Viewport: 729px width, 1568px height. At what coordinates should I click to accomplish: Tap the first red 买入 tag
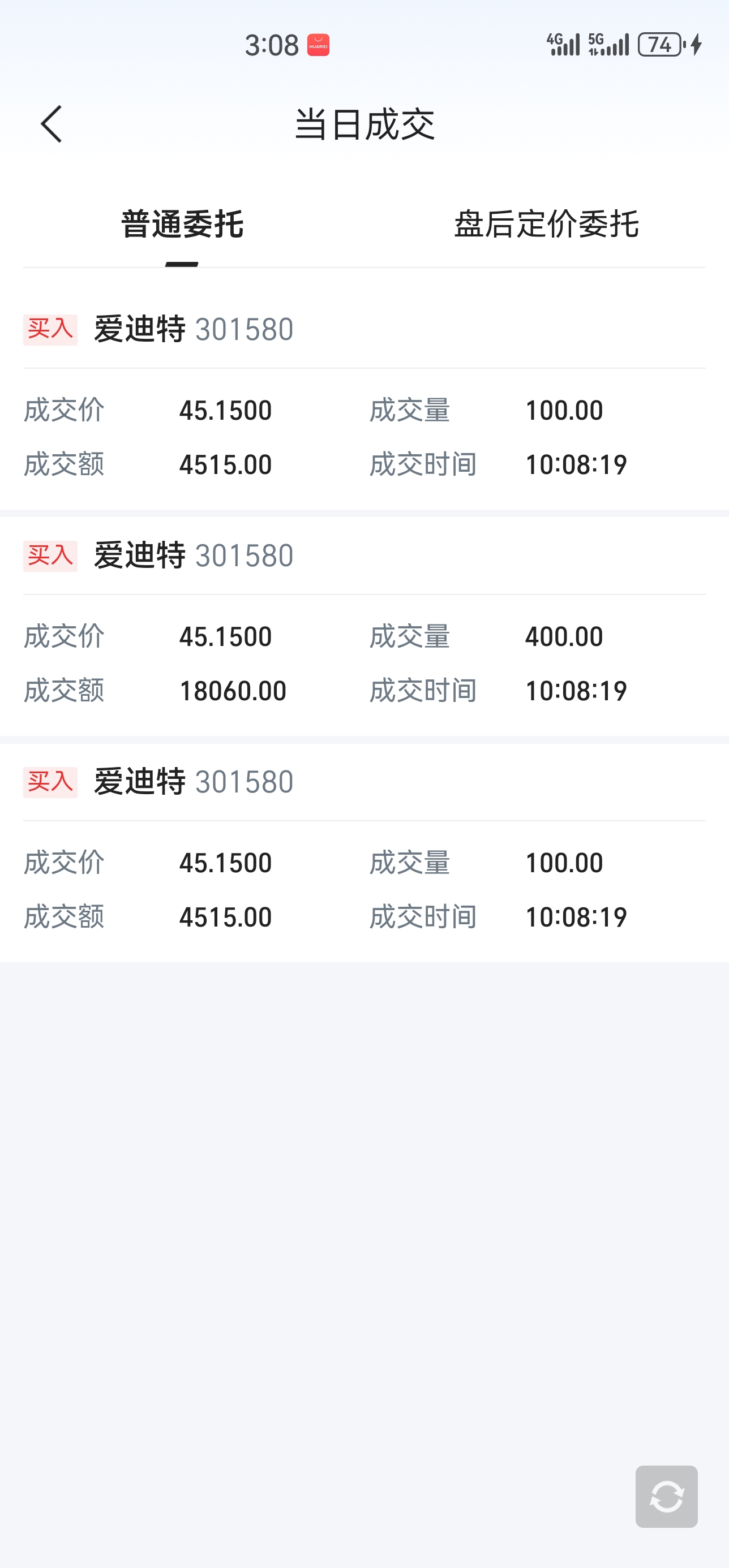50,330
